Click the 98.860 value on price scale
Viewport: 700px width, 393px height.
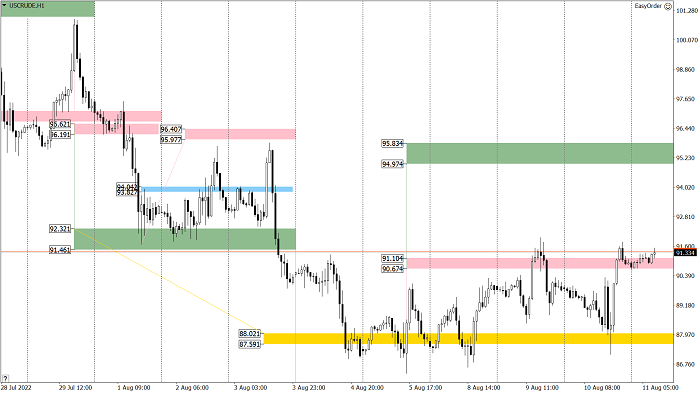687,69
